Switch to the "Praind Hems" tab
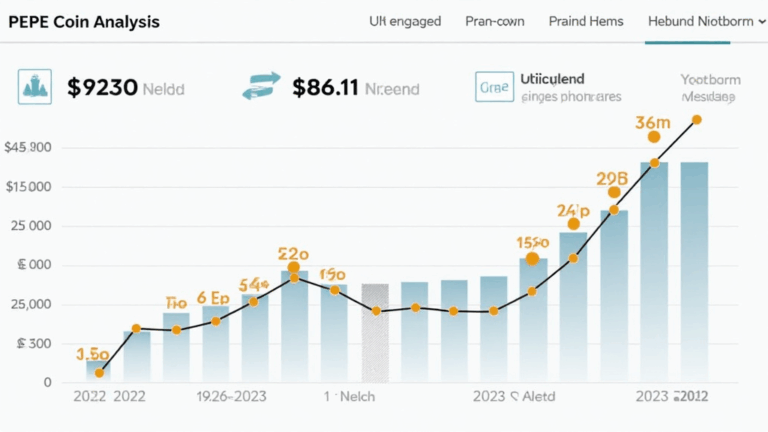The image size is (768, 432). pos(586,21)
